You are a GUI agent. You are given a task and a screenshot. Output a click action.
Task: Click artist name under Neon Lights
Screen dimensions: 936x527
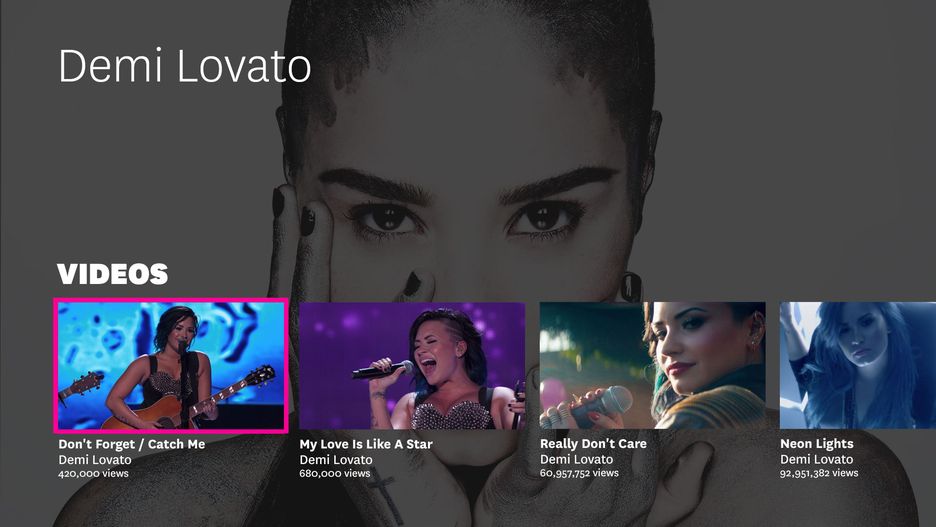click(817, 460)
